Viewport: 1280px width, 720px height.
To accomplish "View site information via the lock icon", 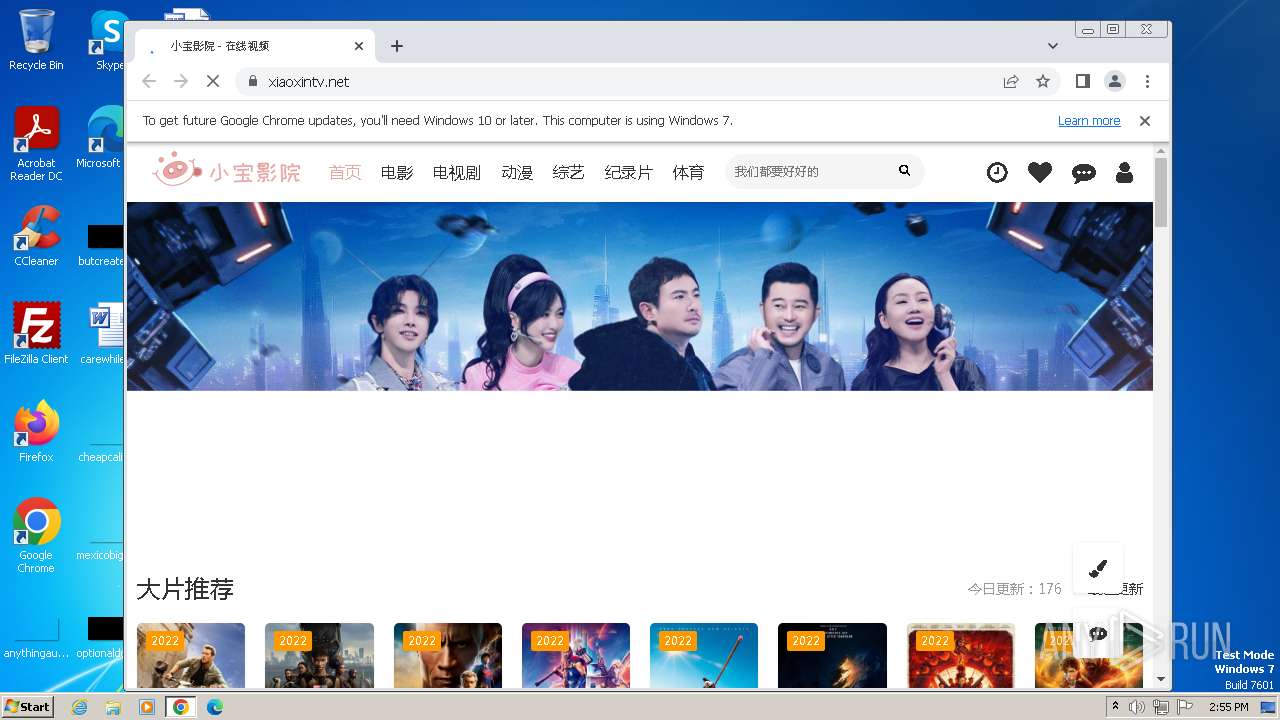I will (x=252, y=81).
